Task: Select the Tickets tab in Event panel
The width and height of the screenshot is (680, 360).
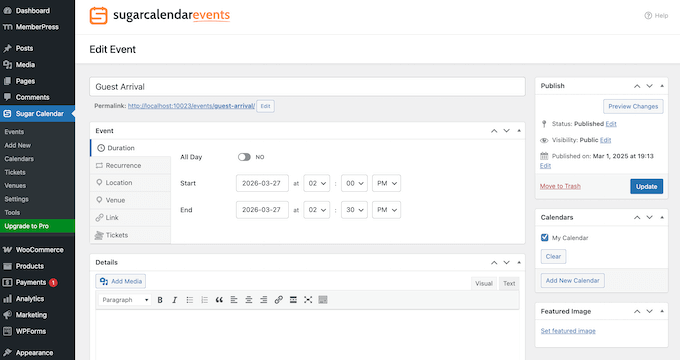Action: tap(131, 235)
